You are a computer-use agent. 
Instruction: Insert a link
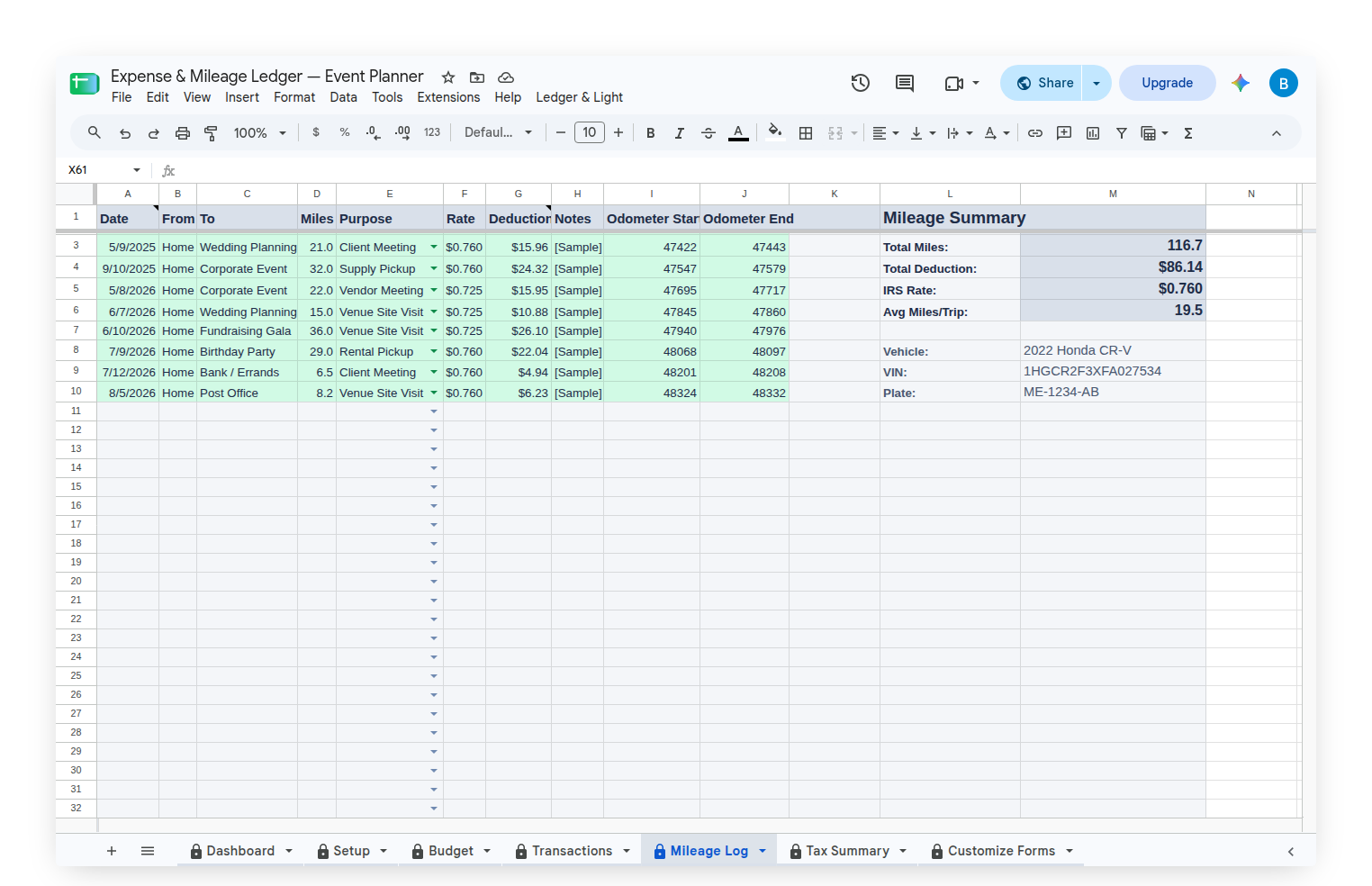(1035, 133)
